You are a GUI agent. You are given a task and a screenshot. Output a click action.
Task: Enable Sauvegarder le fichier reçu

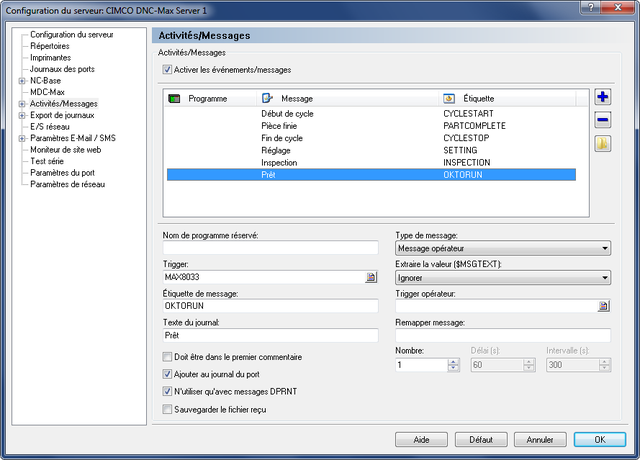pyautogui.click(x=167, y=409)
